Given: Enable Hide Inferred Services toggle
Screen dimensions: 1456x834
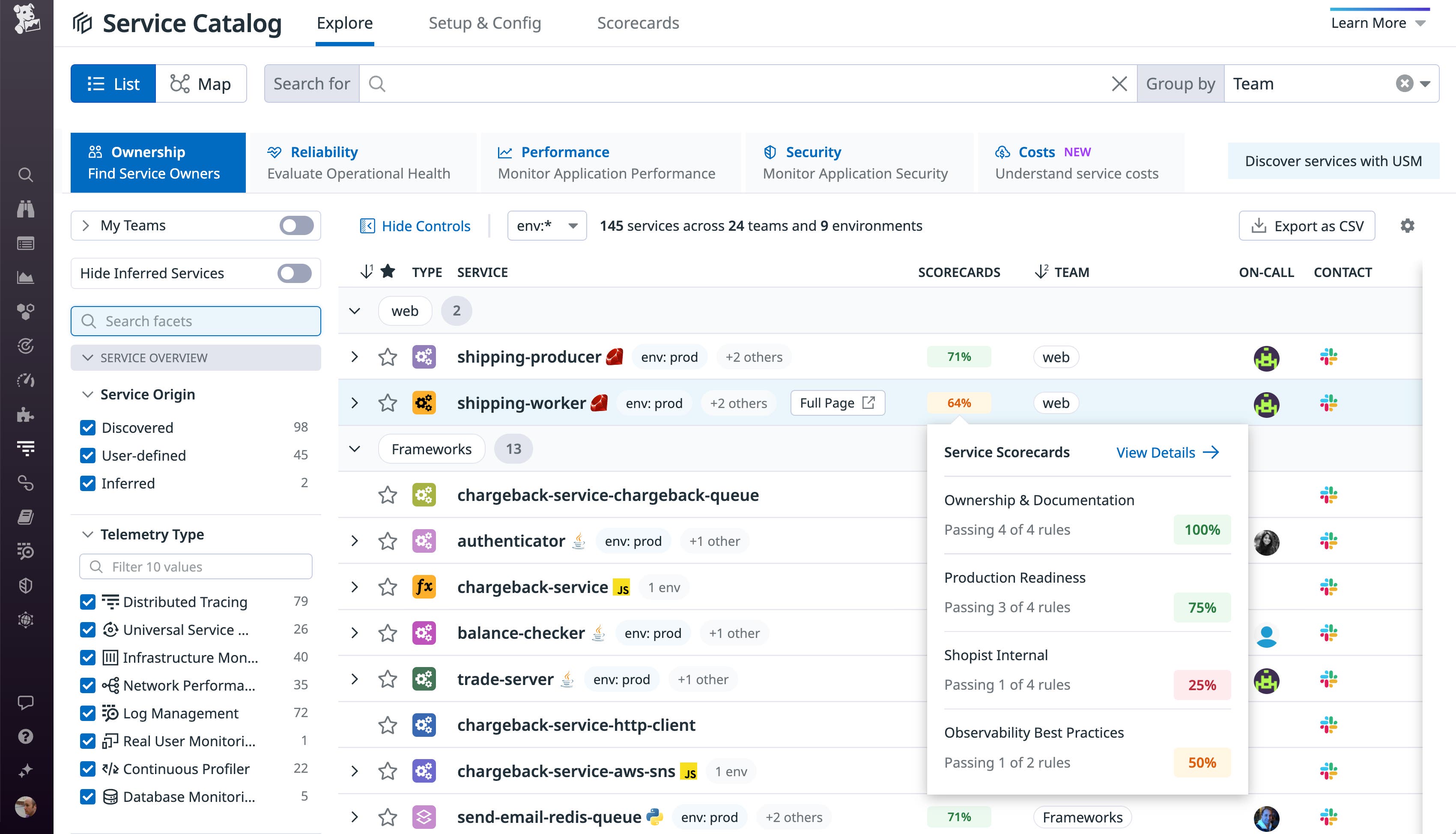Looking at the screenshot, I should tap(294, 273).
